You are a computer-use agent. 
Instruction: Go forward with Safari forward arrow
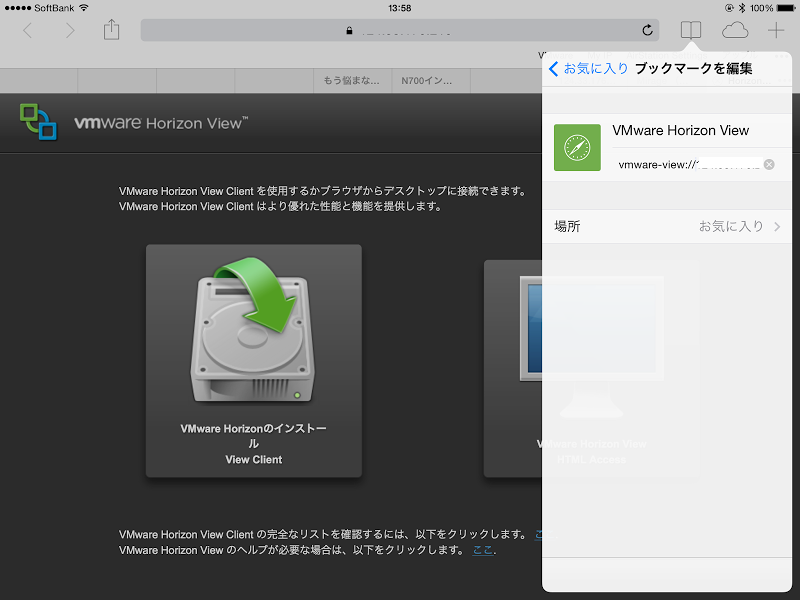point(70,31)
